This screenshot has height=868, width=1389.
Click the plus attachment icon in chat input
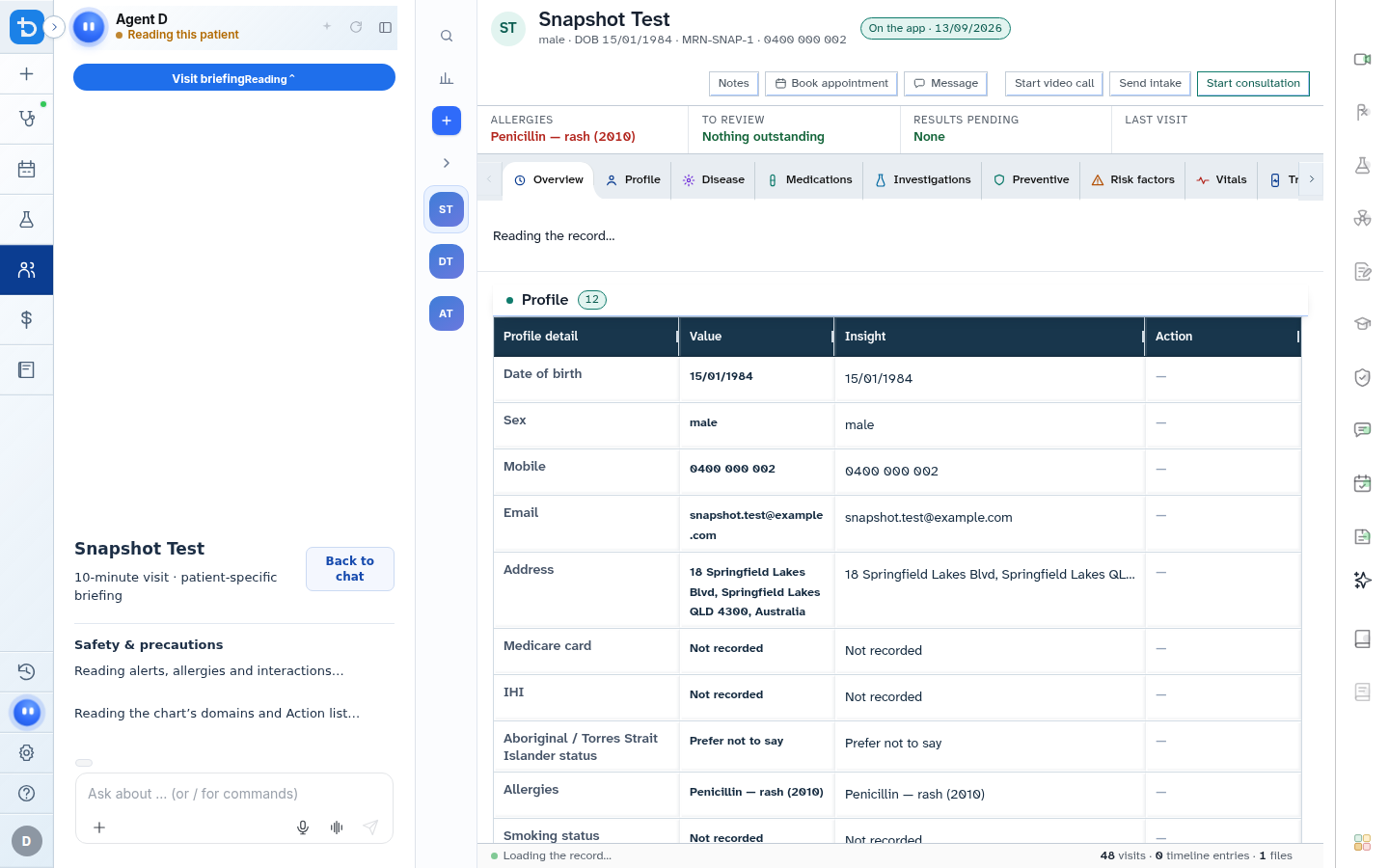[99, 827]
